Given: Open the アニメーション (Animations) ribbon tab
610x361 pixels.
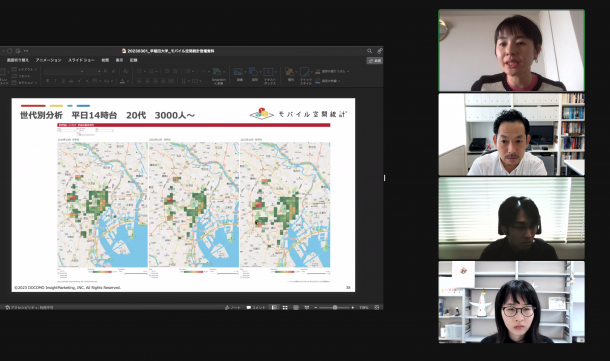Looking at the screenshot, I should click(x=49, y=60).
